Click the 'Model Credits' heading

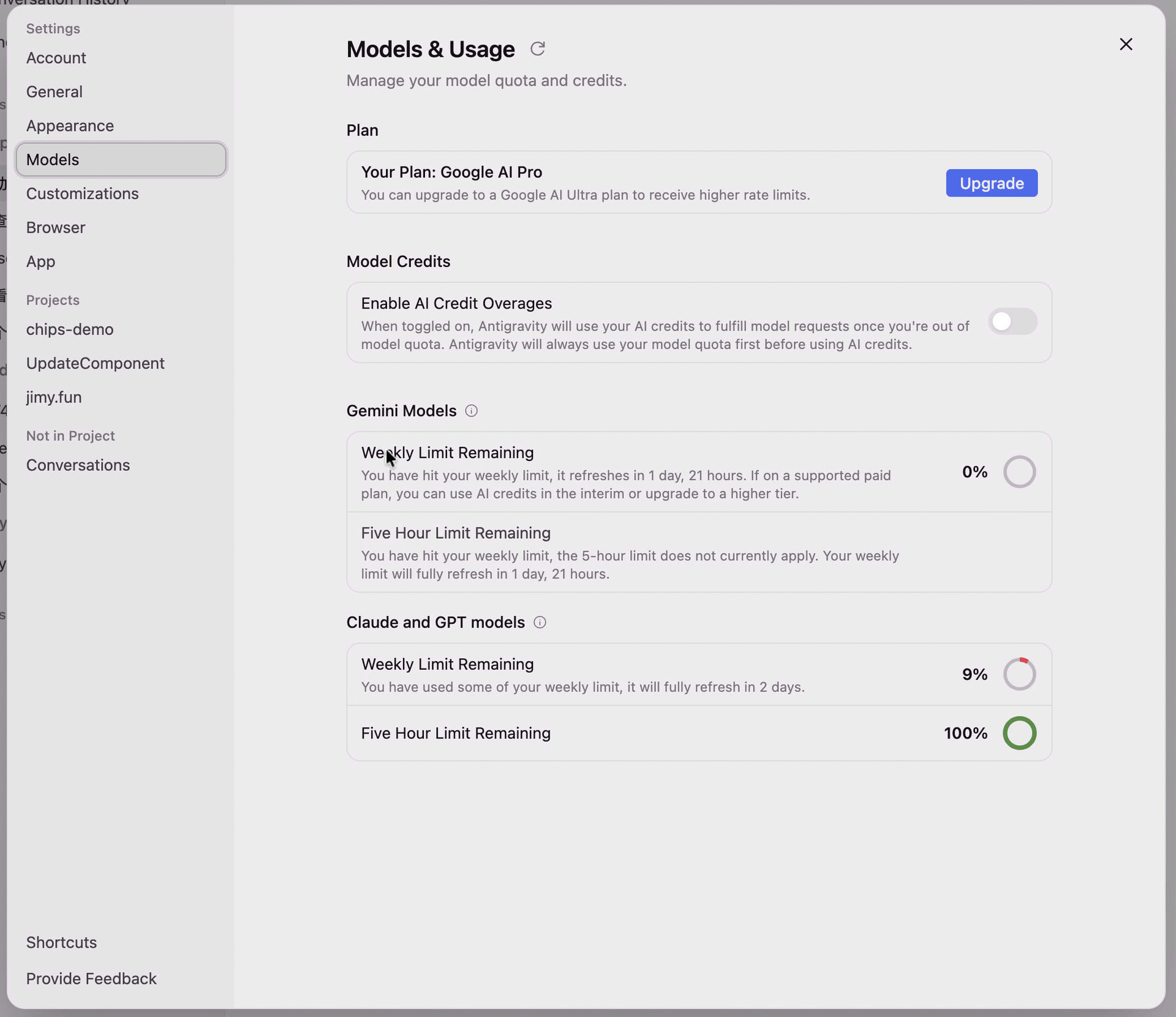(398, 261)
